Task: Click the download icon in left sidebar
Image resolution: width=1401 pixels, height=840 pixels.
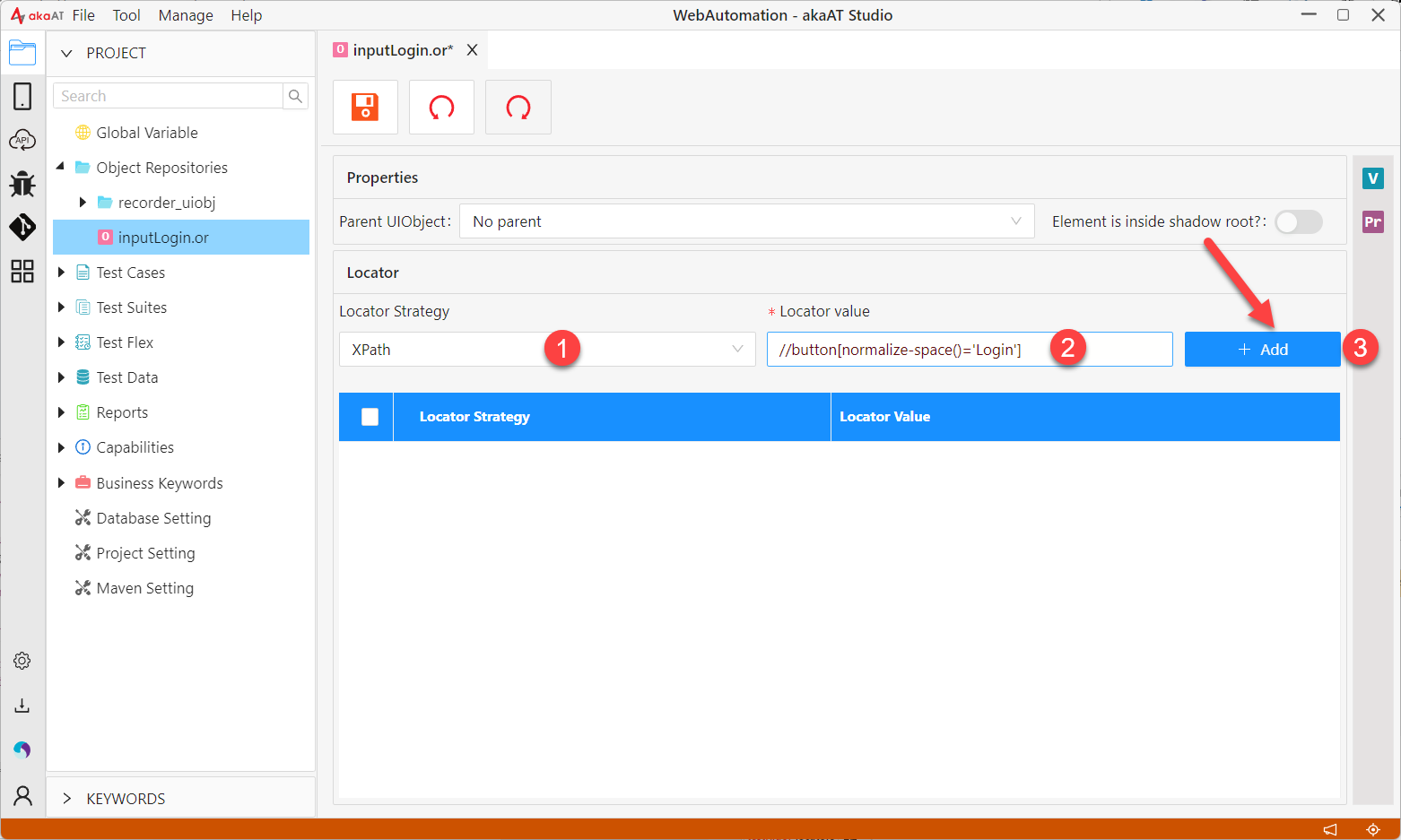Action: 22,706
